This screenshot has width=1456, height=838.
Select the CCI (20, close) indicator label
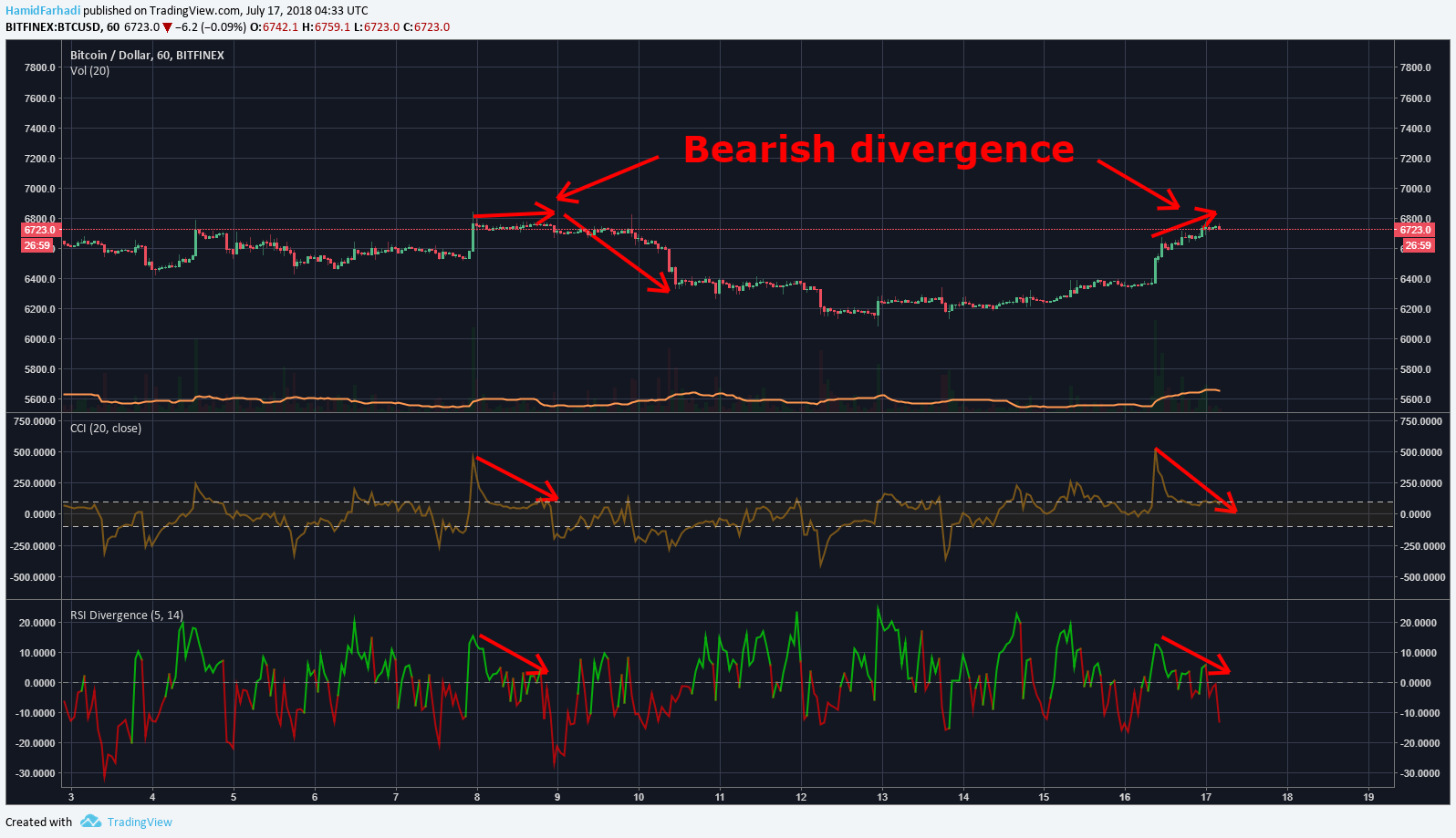coord(106,429)
